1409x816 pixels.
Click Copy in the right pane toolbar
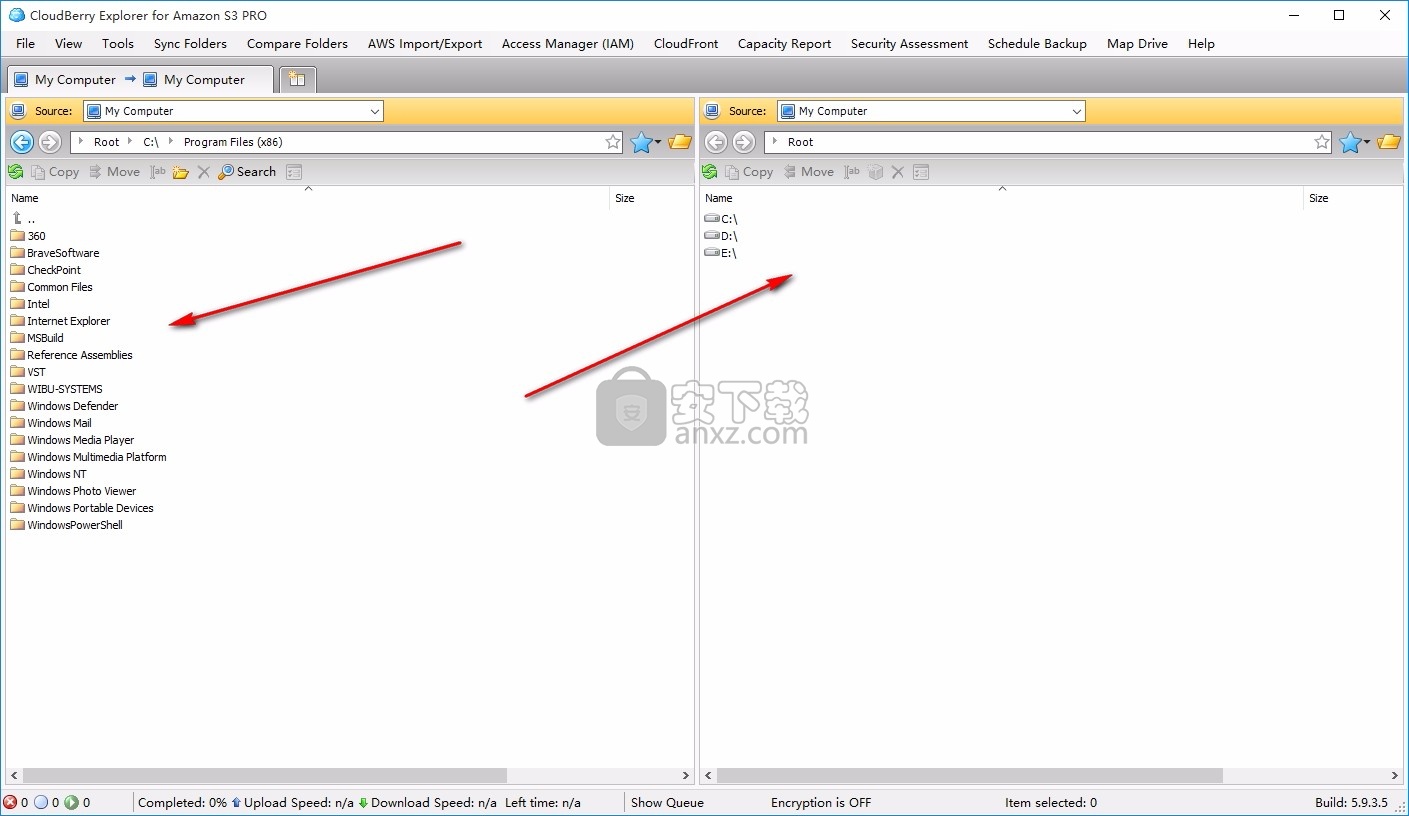pyautogui.click(x=749, y=172)
